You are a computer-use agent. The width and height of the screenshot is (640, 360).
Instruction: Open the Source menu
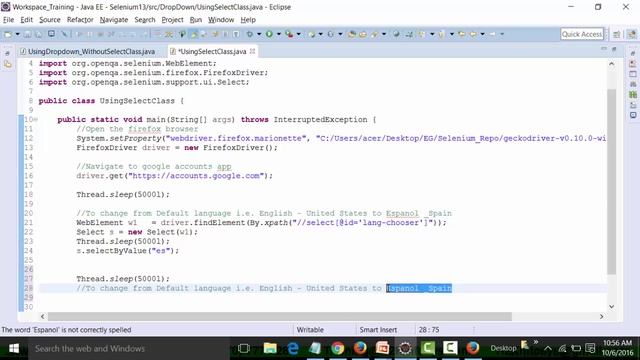tap(50, 20)
